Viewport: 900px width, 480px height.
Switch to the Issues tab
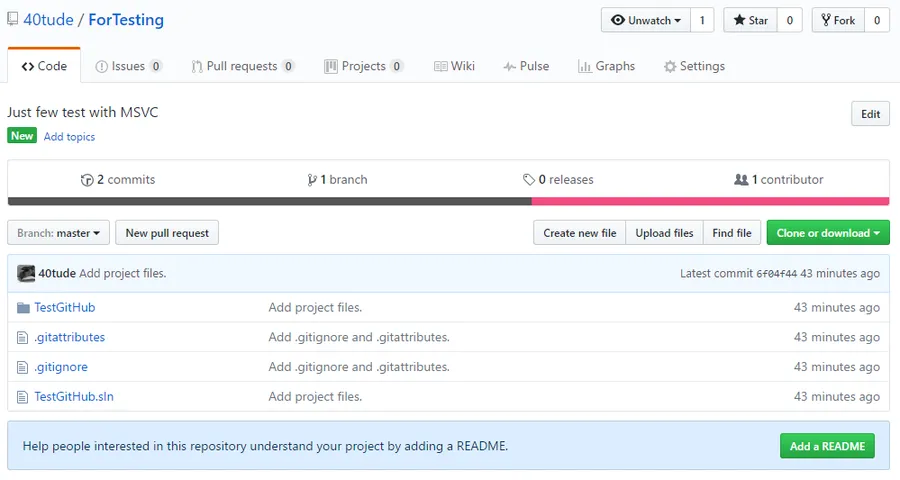pos(128,66)
